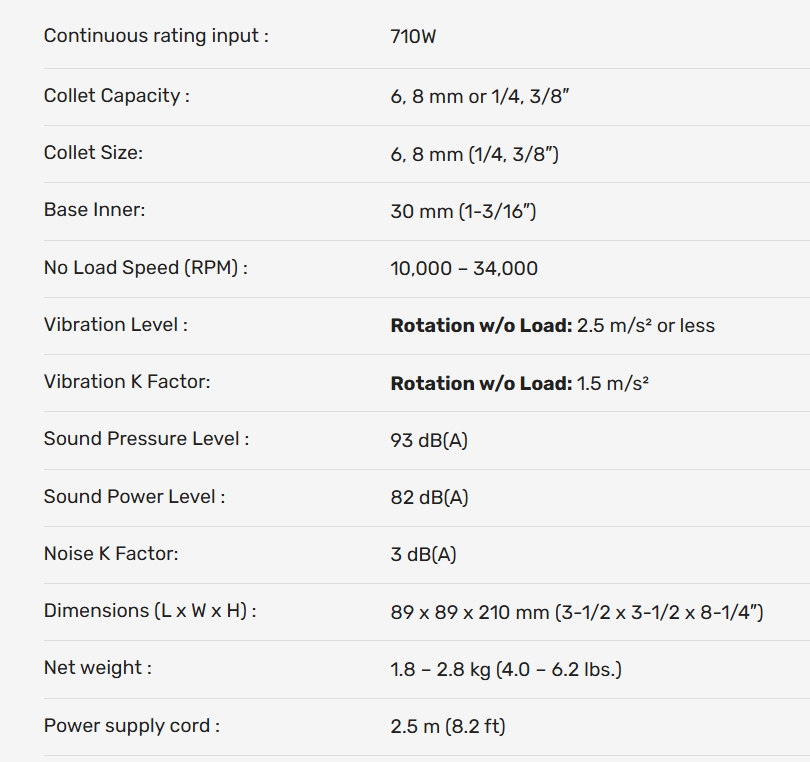810x762 pixels.
Task: Click the "2.5 m/s² or less" vibration value
Action: pyautogui.click(x=646, y=326)
